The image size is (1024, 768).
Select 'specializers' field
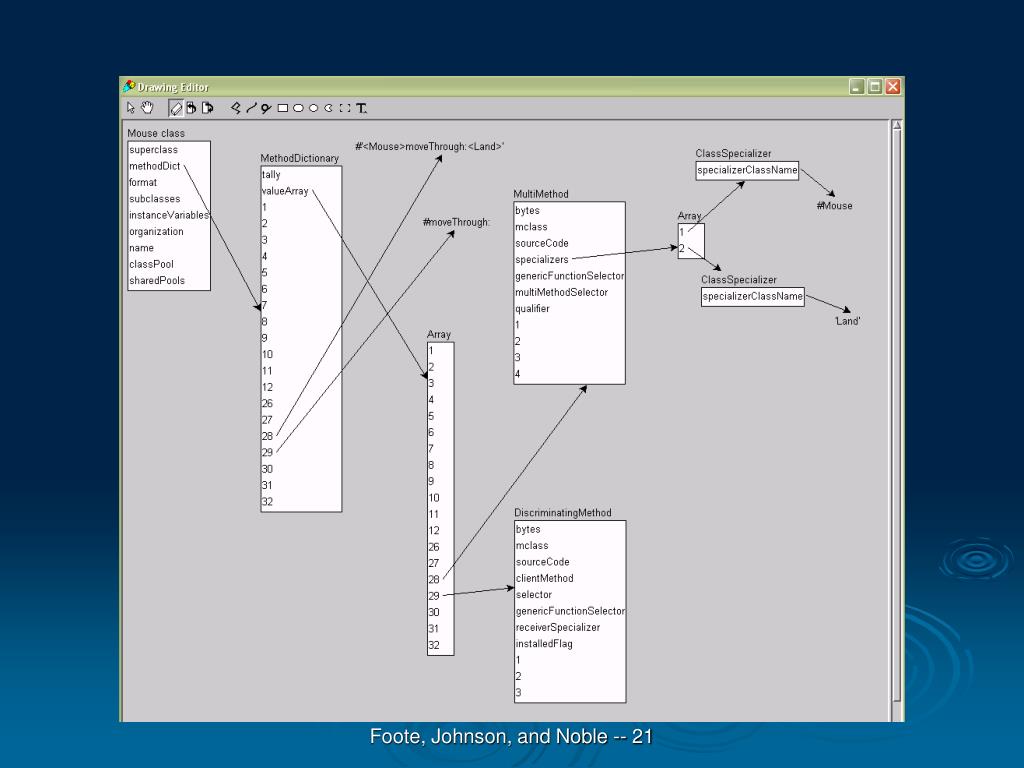542,259
